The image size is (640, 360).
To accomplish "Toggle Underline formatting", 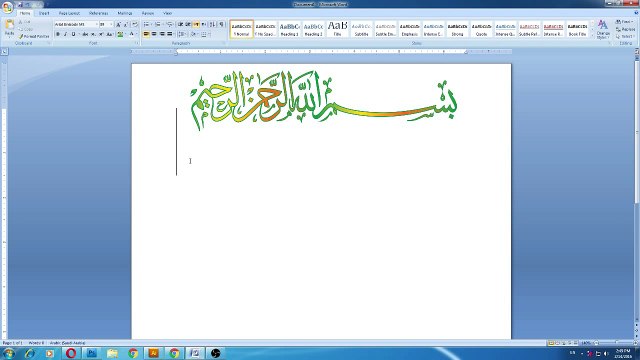I will (73, 34).
